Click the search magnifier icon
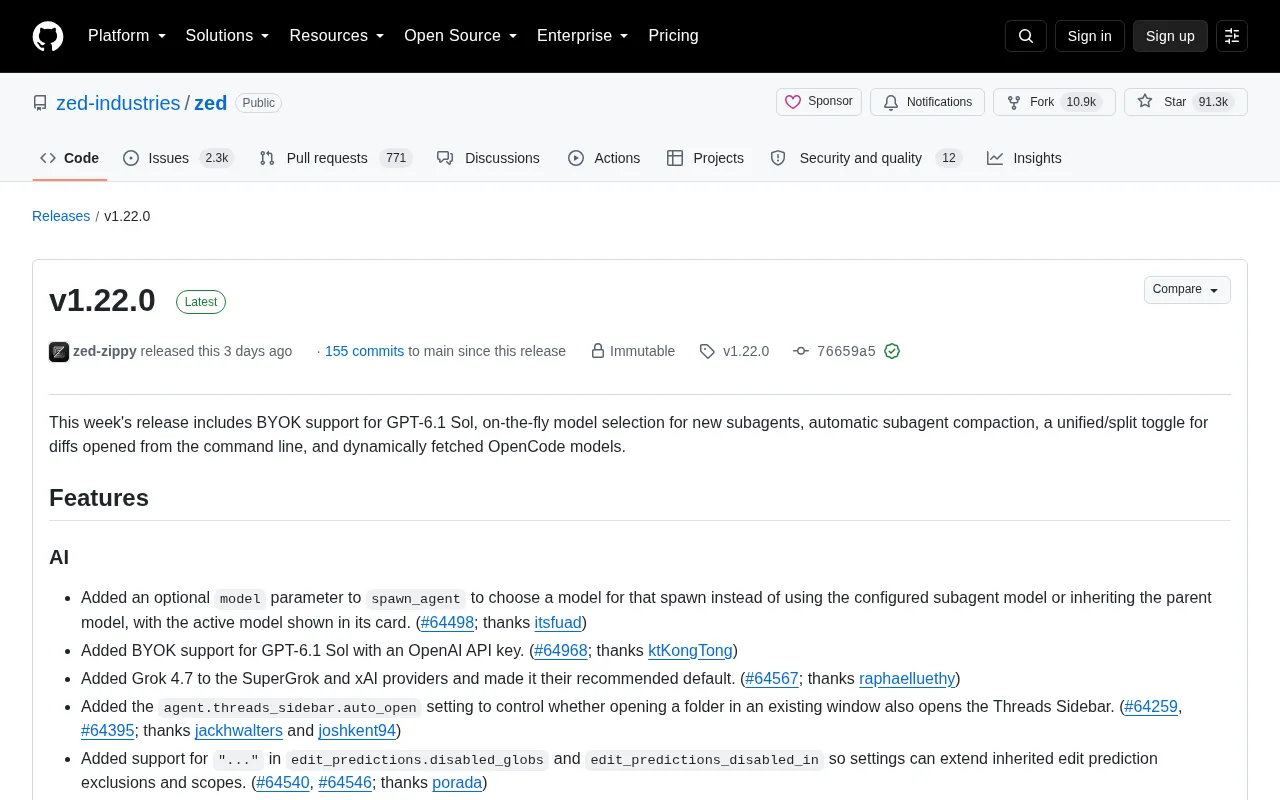1280x800 pixels. pyautogui.click(x=1026, y=36)
